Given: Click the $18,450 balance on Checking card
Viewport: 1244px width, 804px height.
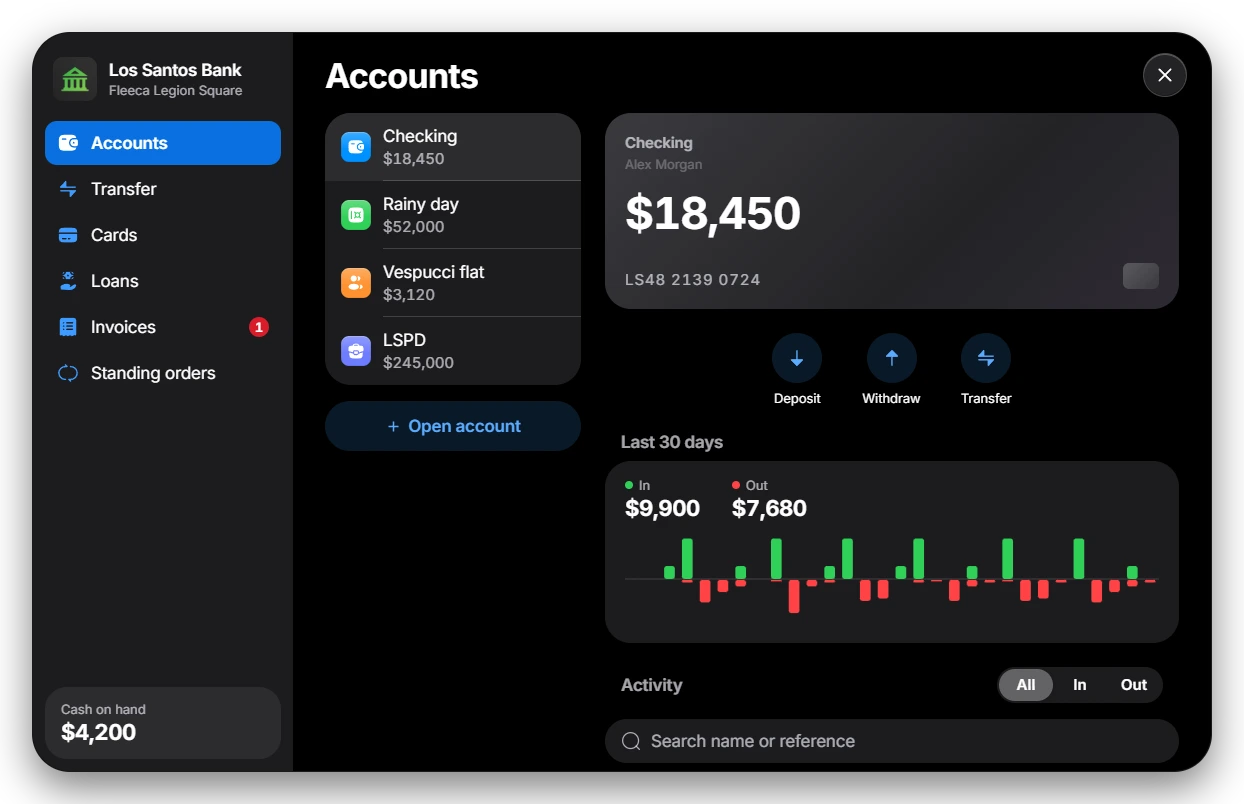Looking at the screenshot, I should click(713, 213).
